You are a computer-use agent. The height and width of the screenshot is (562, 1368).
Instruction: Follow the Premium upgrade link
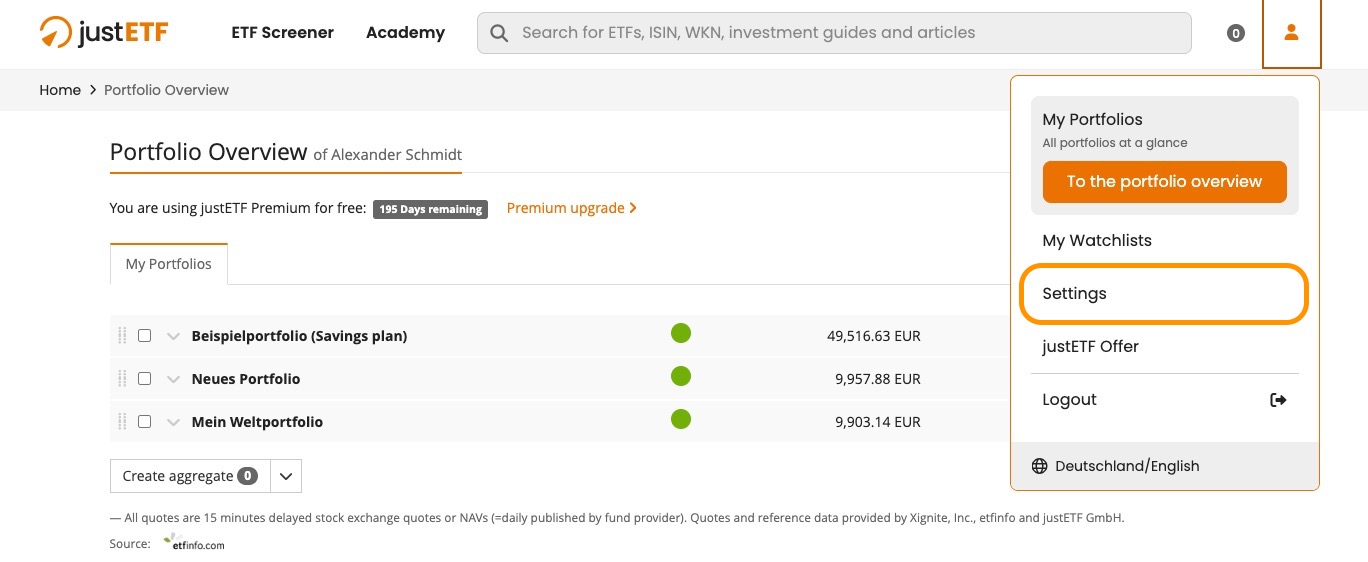(571, 208)
